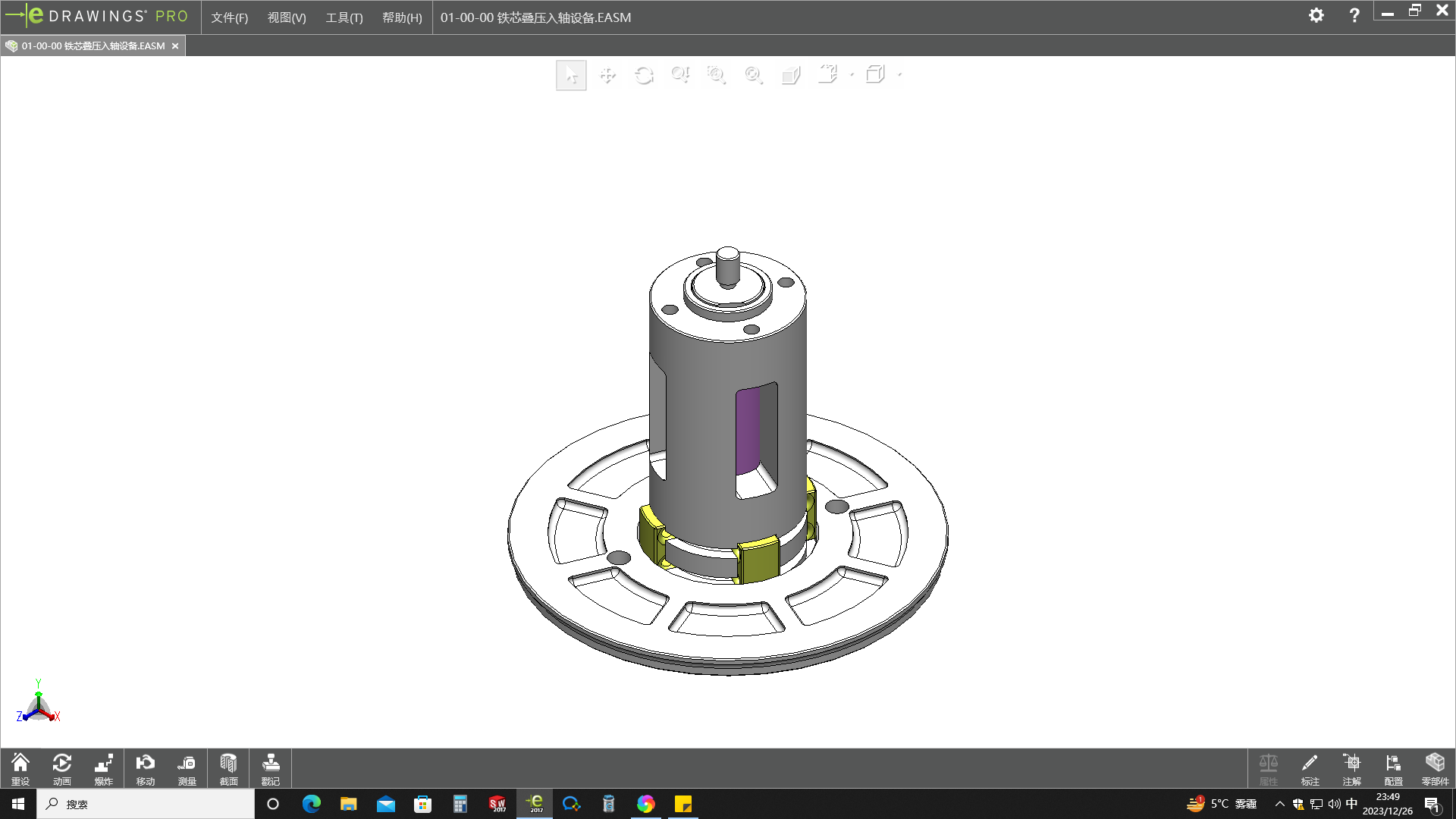The width and height of the screenshot is (1456, 819).
Task: Open the yellow sticky notes taskbar app
Action: [683, 804]
